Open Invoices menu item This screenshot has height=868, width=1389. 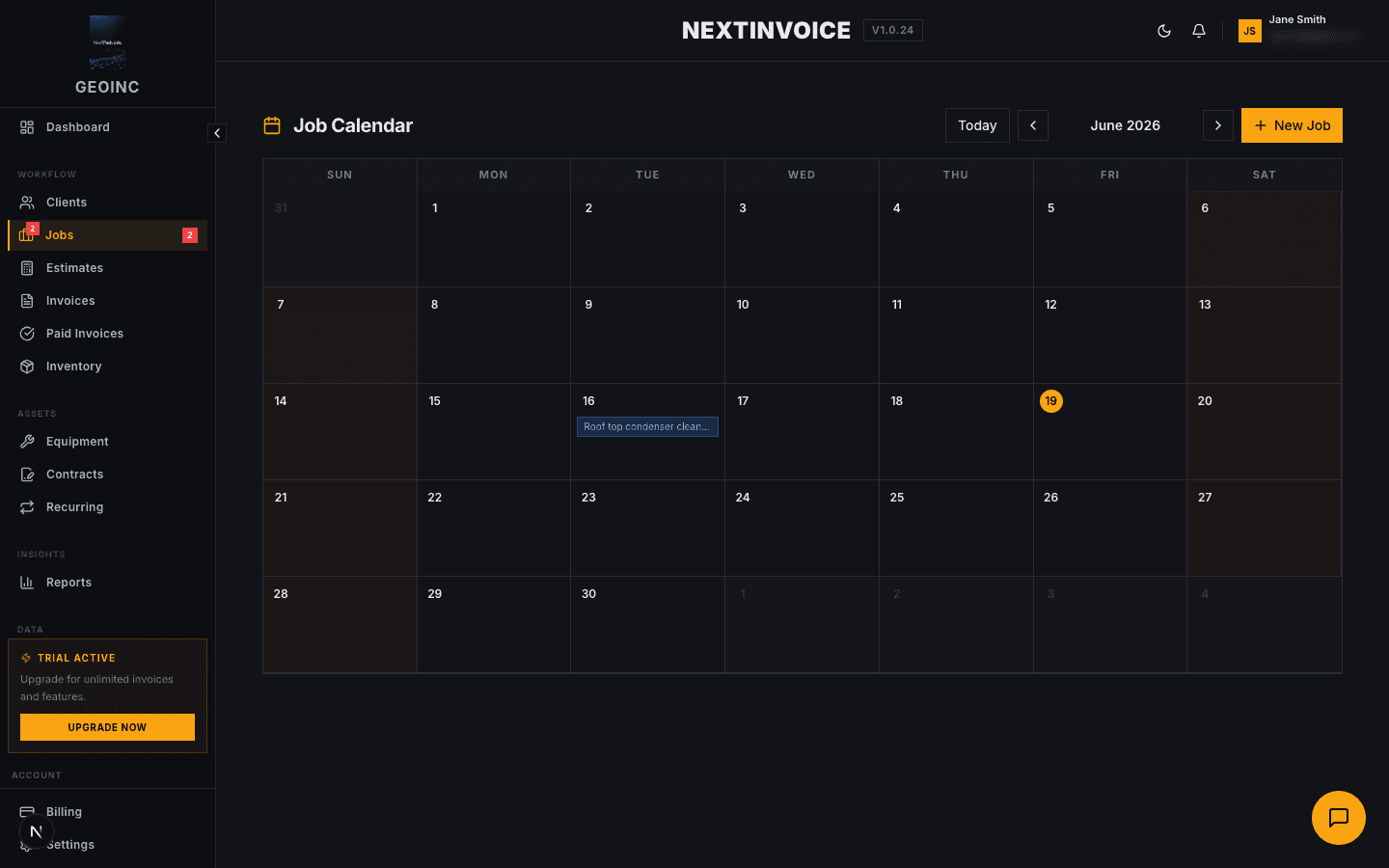107,301
